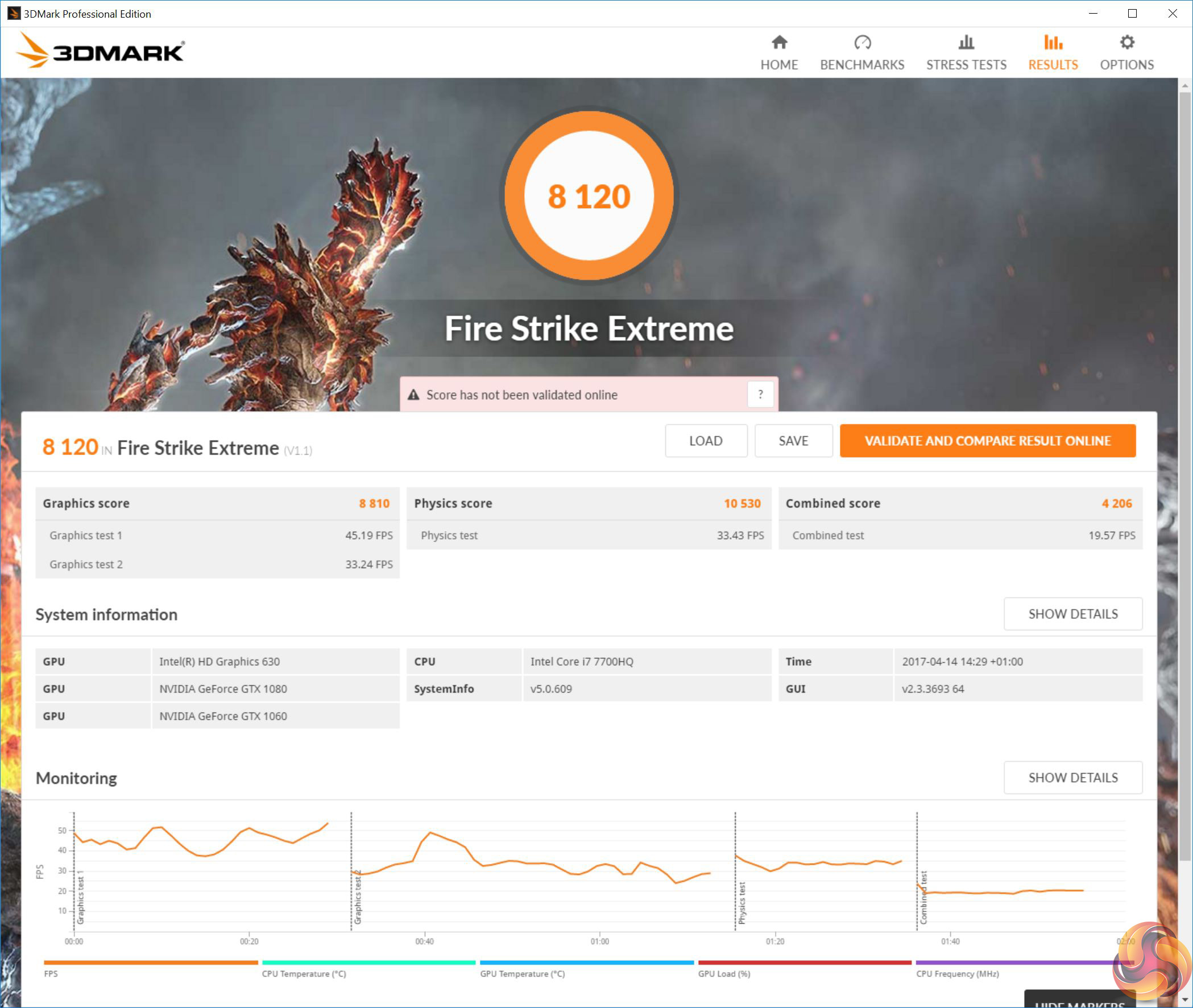
Task: Click the 3DMark logo in header
Action: [x=100, y=51]
